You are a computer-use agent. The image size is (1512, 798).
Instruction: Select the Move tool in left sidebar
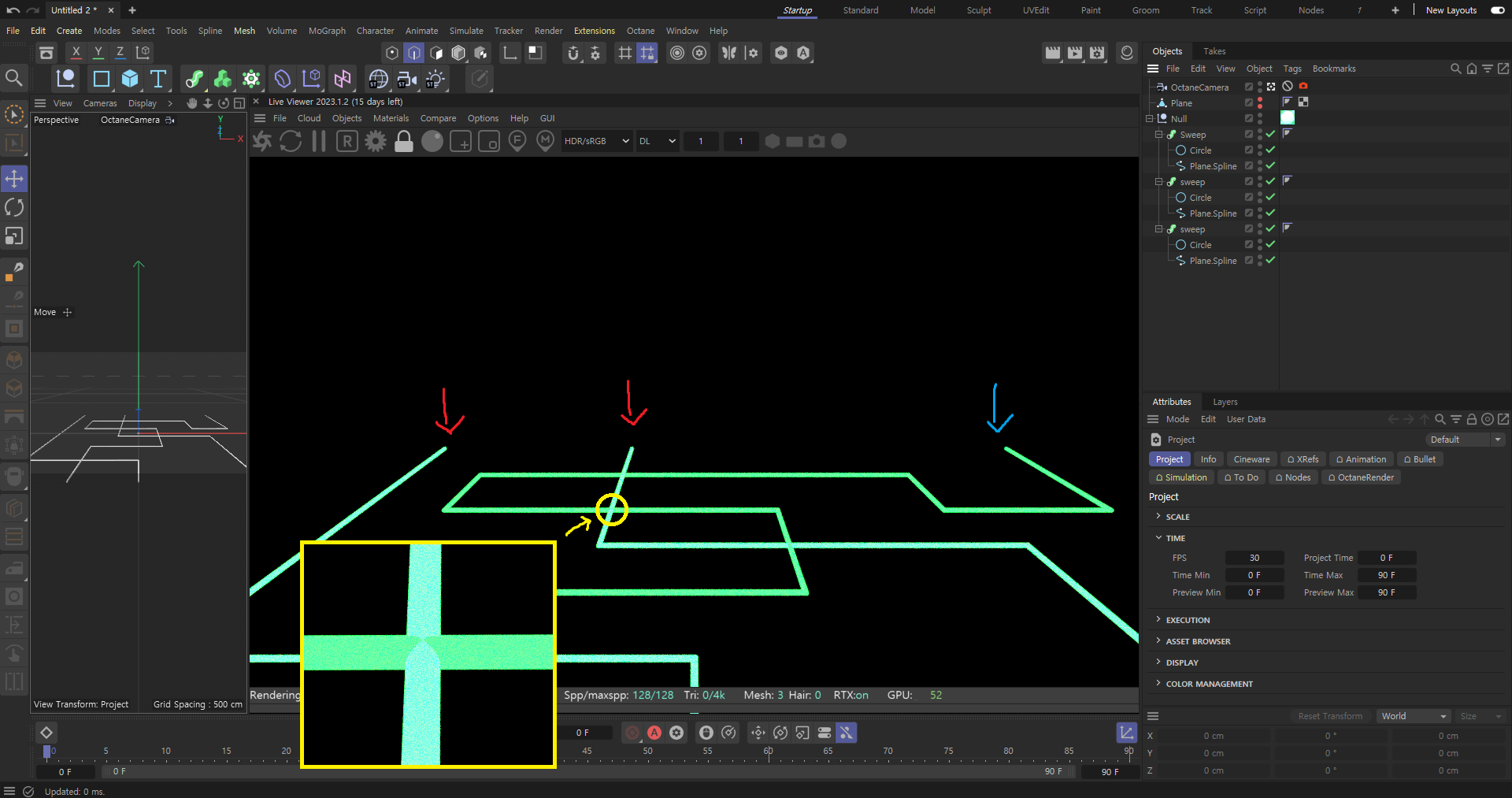[14, 179]
